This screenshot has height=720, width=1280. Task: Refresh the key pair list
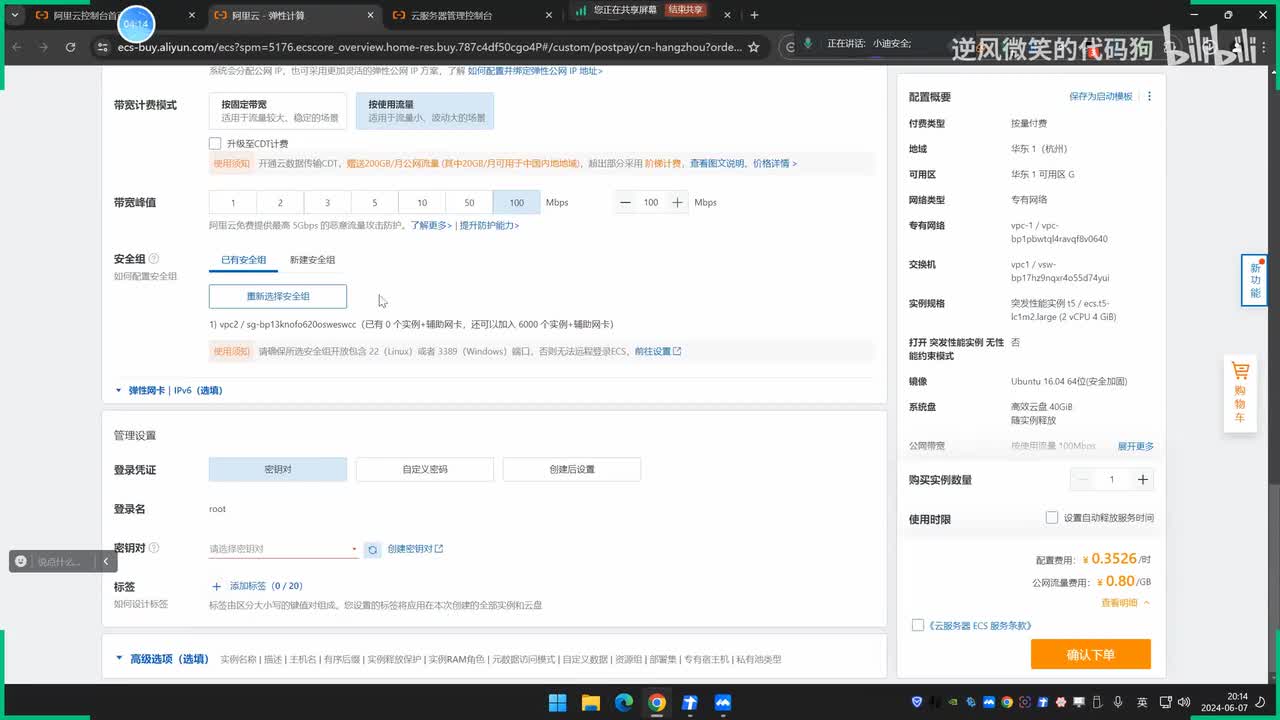click(x=372, y=549)
